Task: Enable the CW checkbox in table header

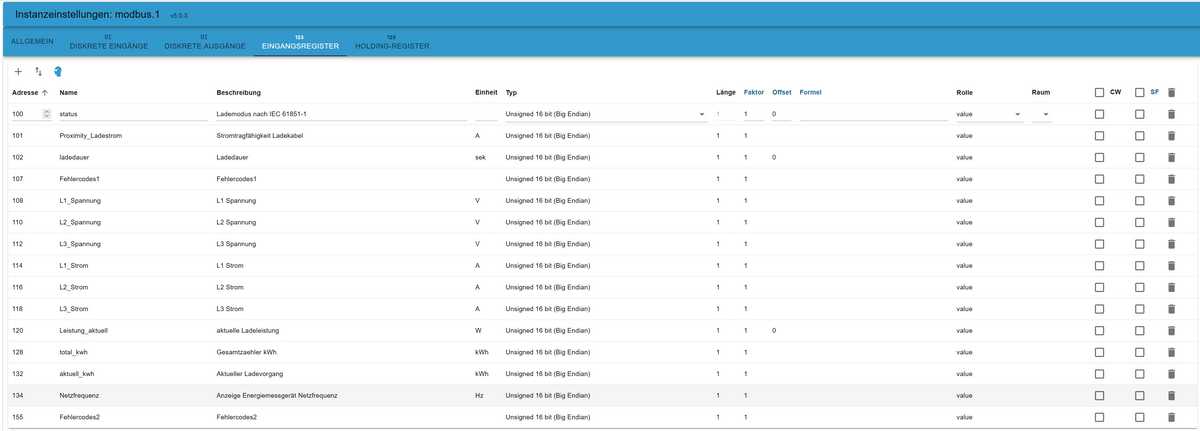Action: click(x=1100, y=92)
